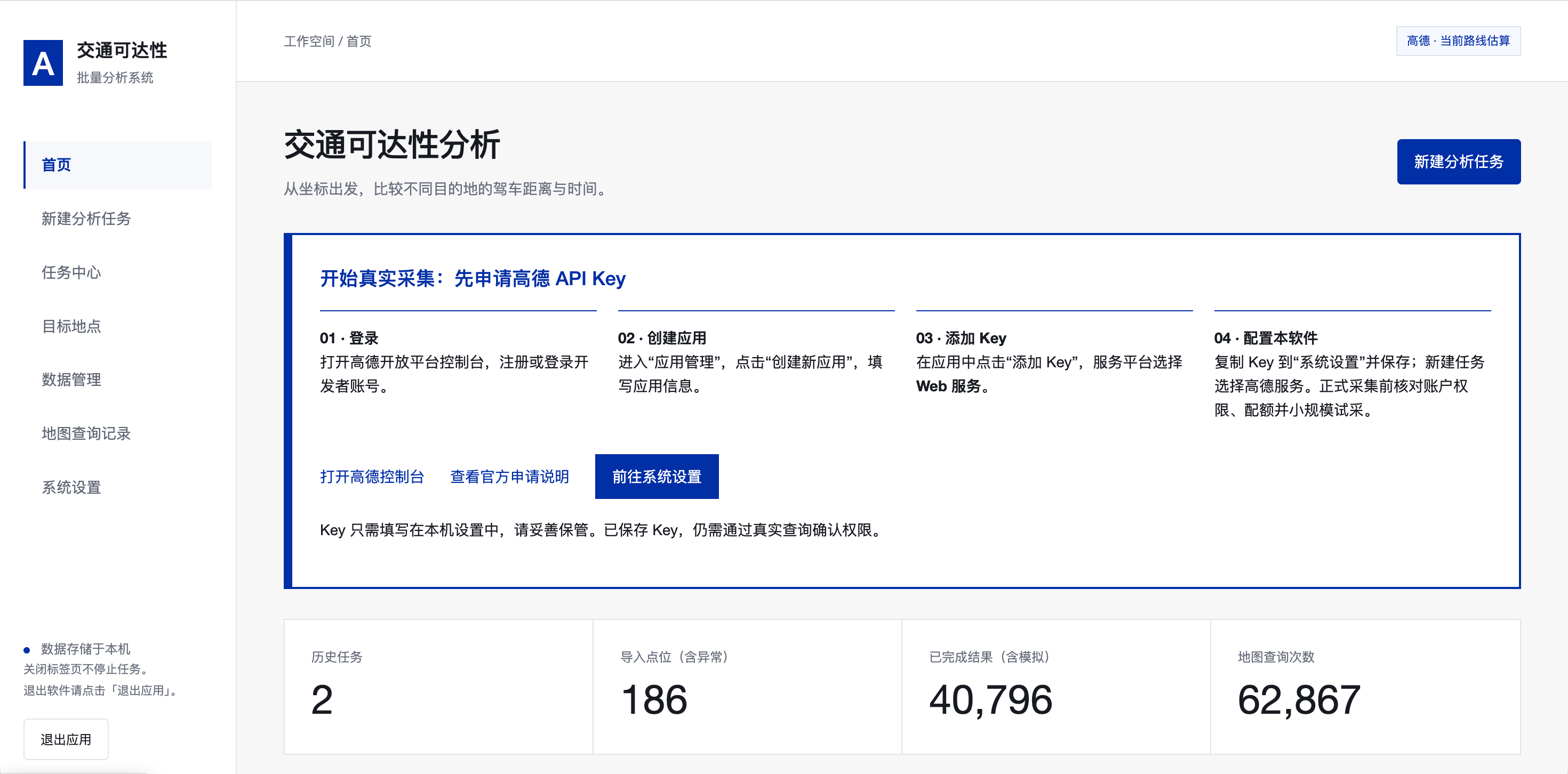Open 地图查询记录 in the sidebar
This screenshot has width=1568, height=774.
118,433
